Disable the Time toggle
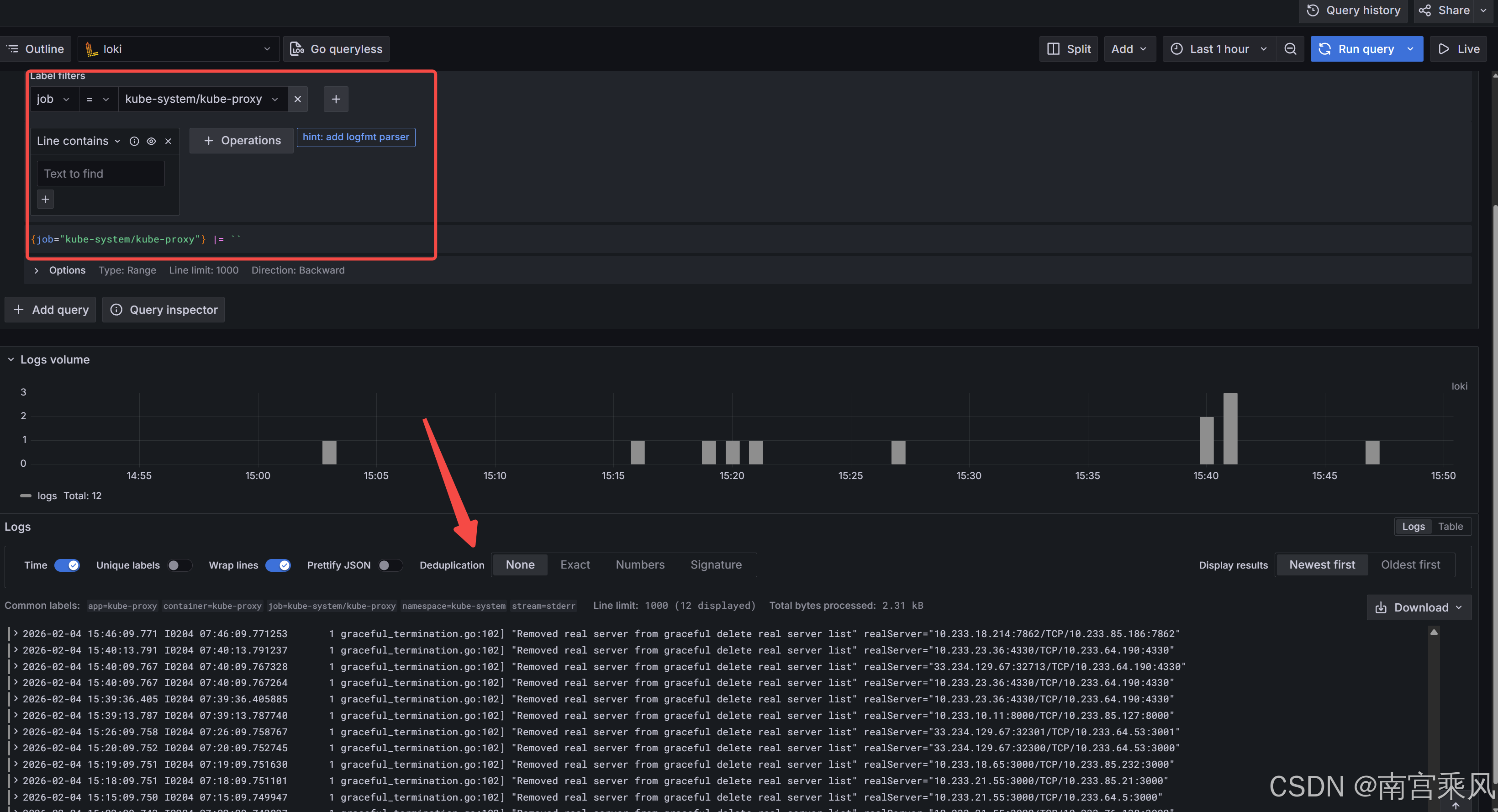The width and height of the screenshot is (1498, 812). 67,565
